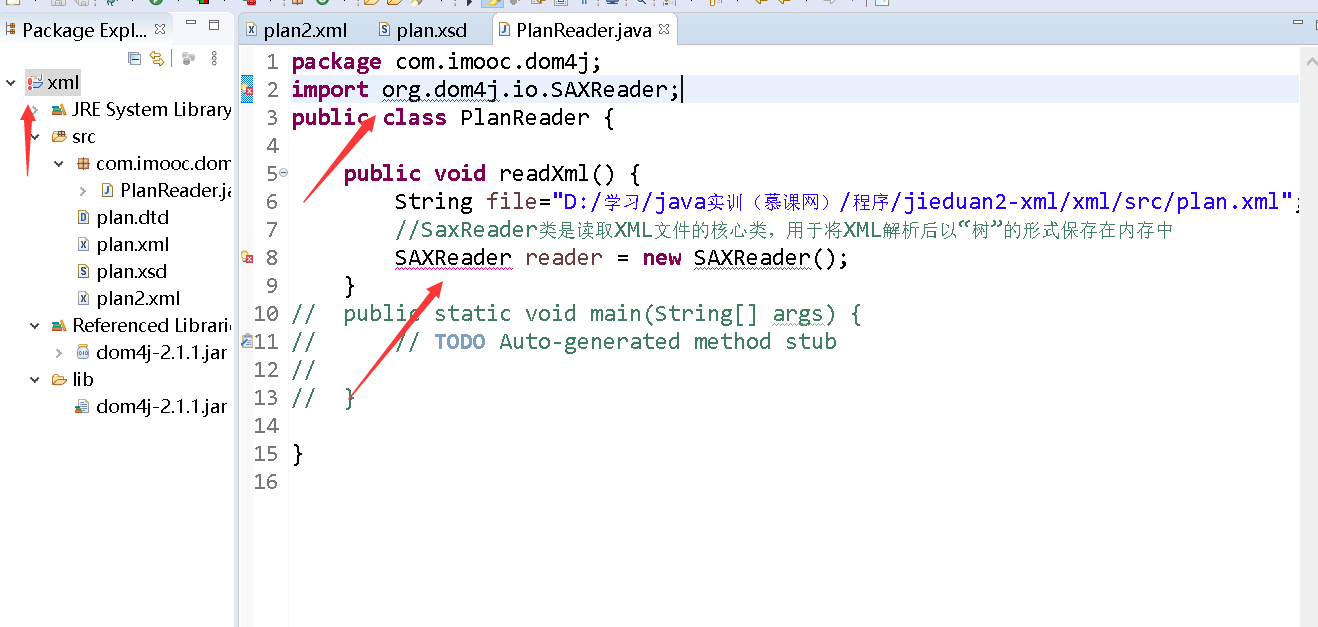Click 'com.imooc.dom4j' in package statement

[493, 62]
